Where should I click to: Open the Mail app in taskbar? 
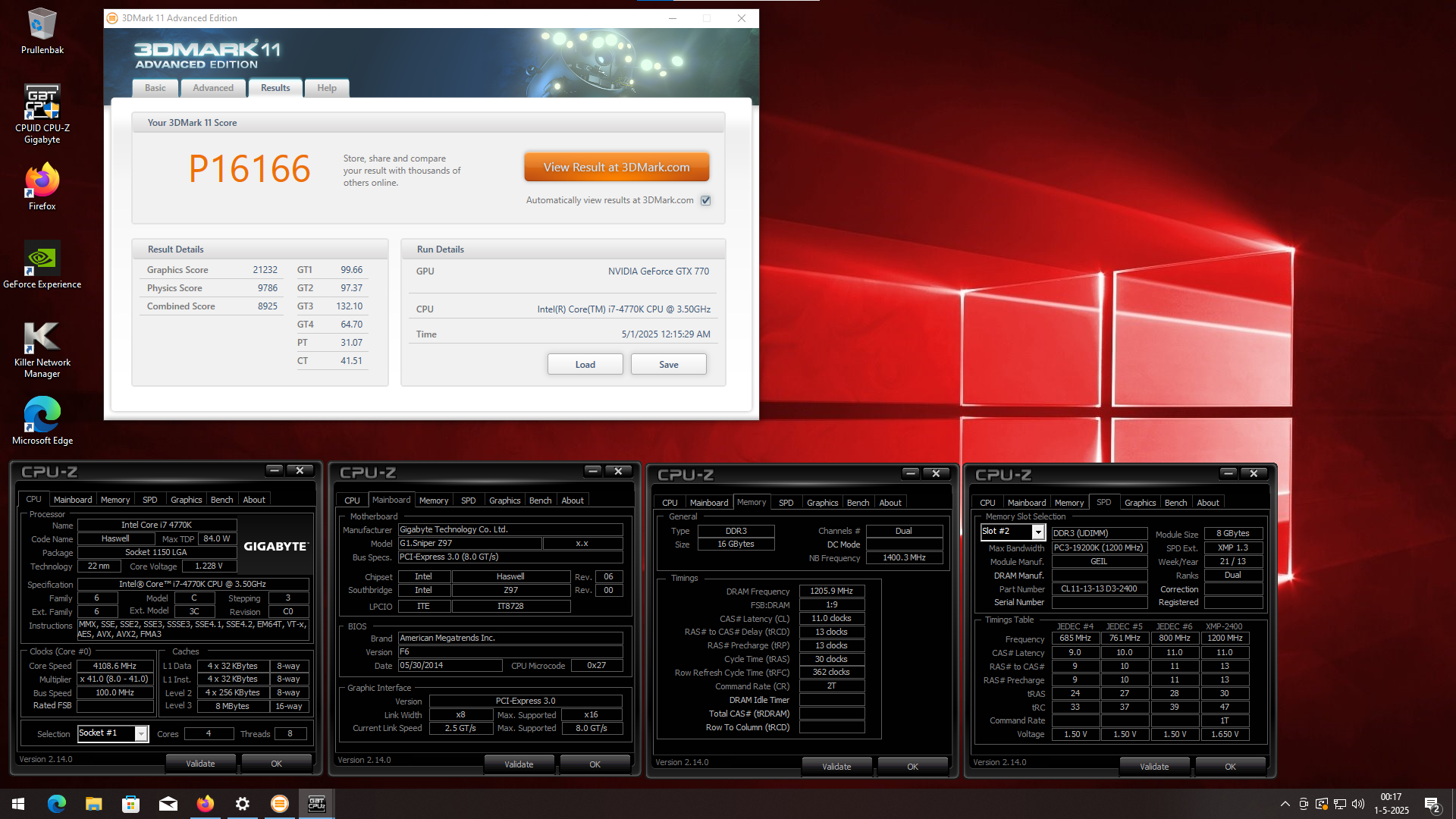[168, 804]
